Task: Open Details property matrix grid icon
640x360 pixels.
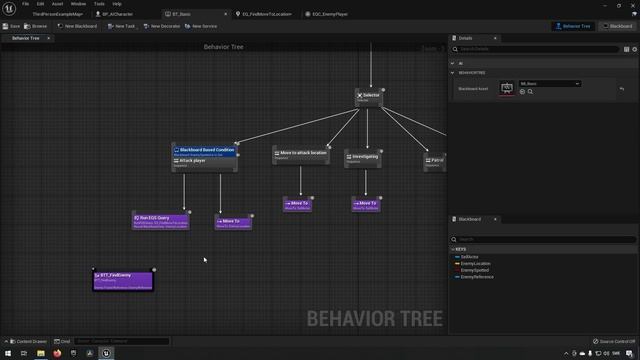Action: pyautogui.click(x=627, y=49)
